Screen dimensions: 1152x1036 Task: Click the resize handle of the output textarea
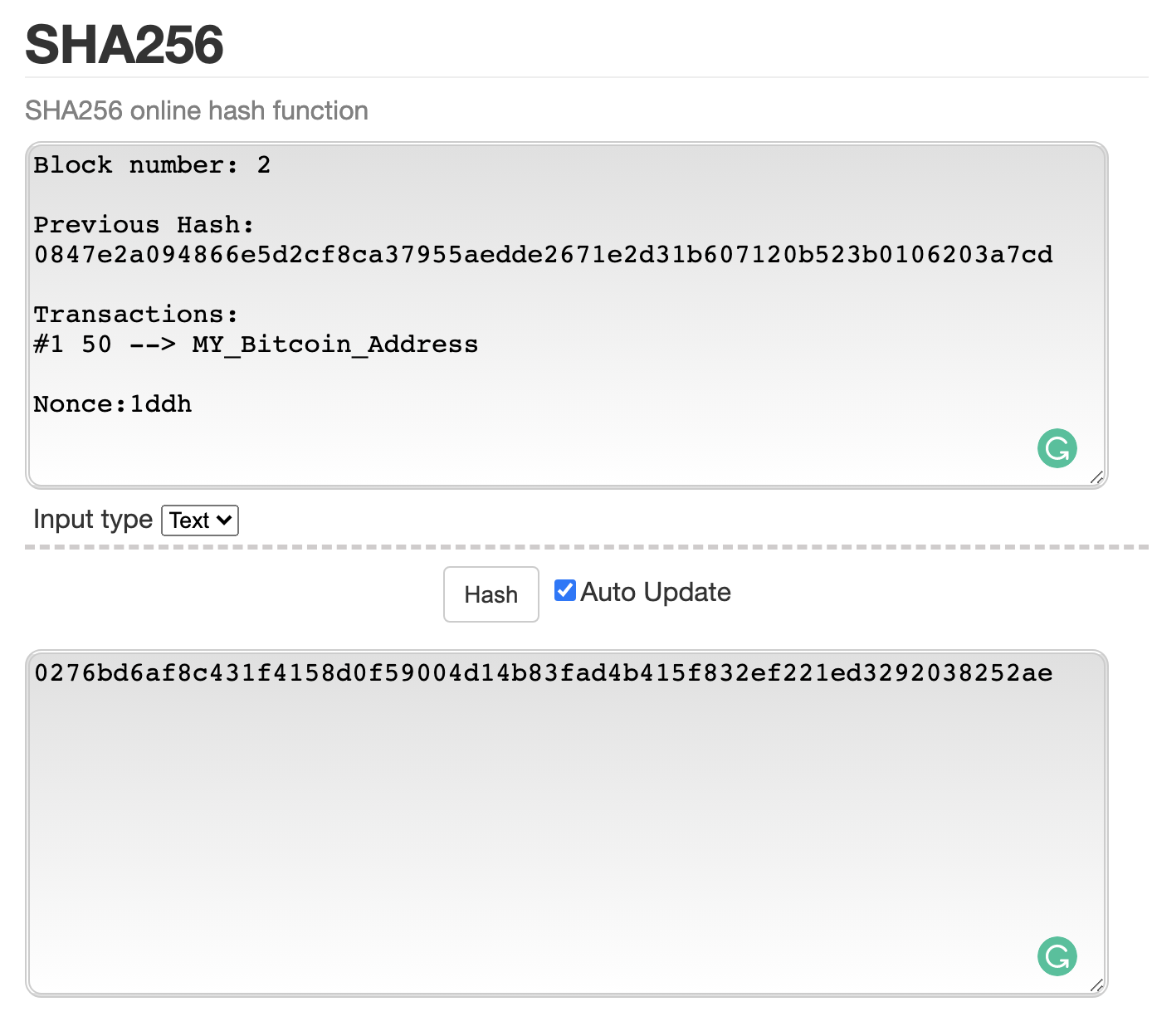click(x=1096, y=985)
